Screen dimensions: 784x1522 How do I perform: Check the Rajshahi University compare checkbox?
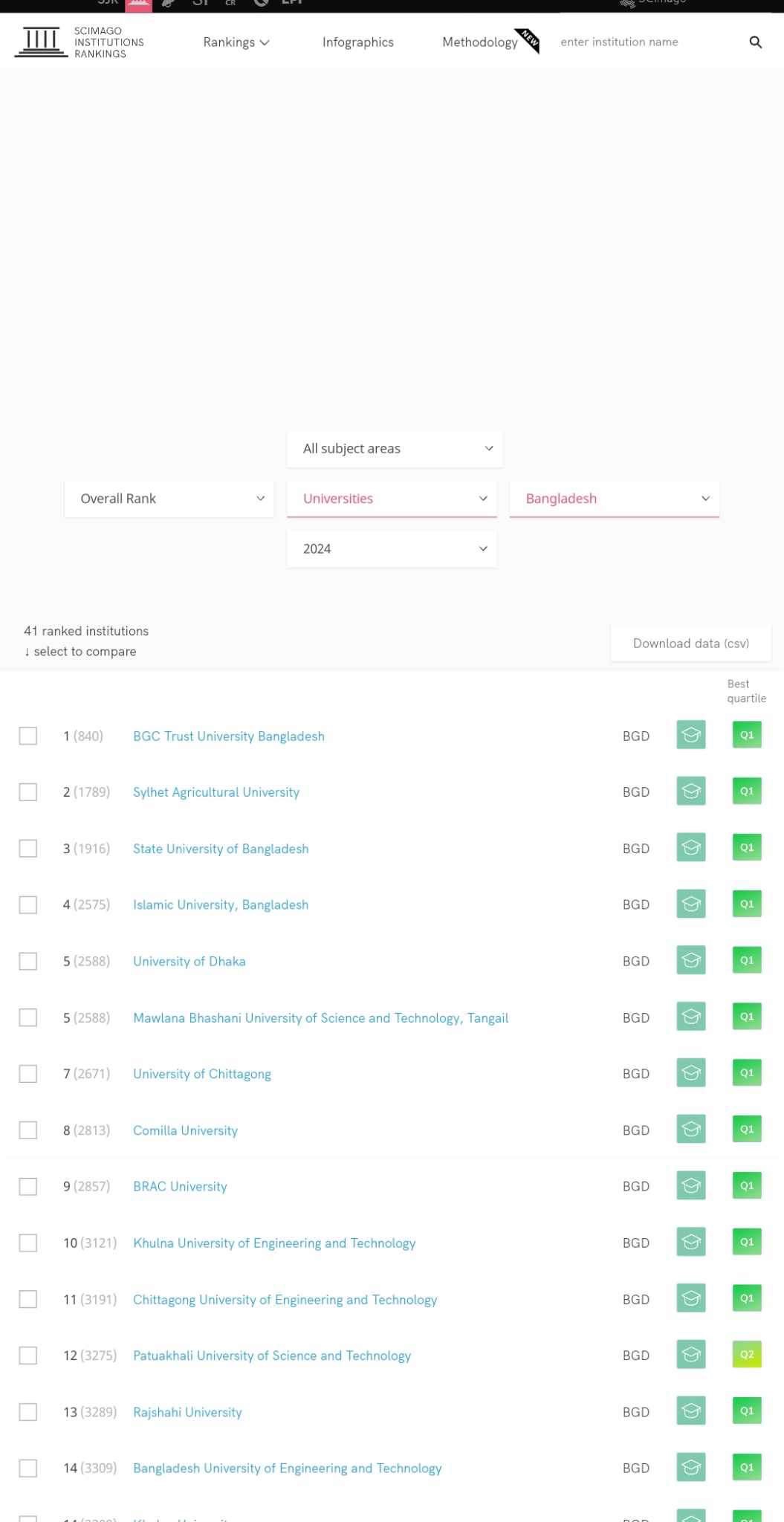coord(28,1412)
